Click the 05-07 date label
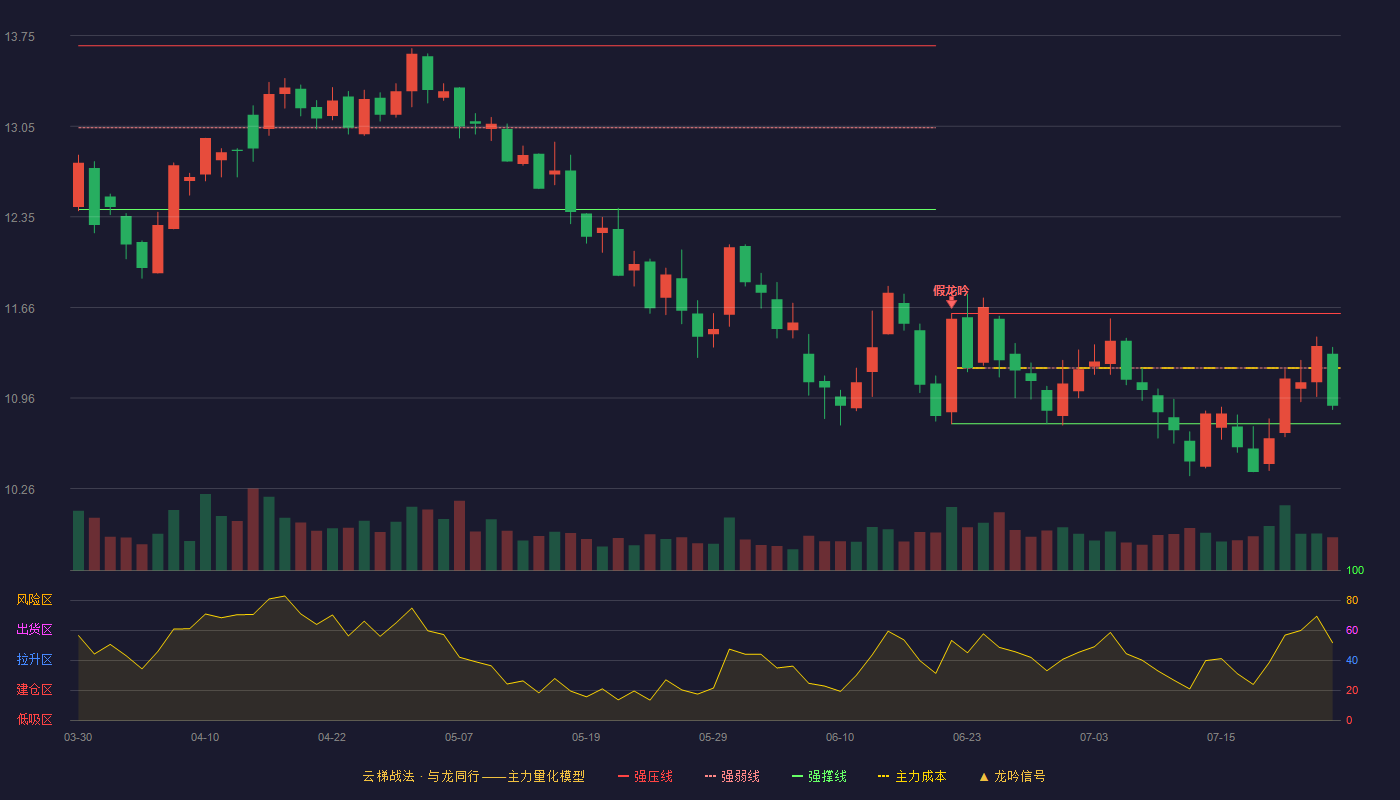This screenshot has width=1400, height=800. point(459,737)
